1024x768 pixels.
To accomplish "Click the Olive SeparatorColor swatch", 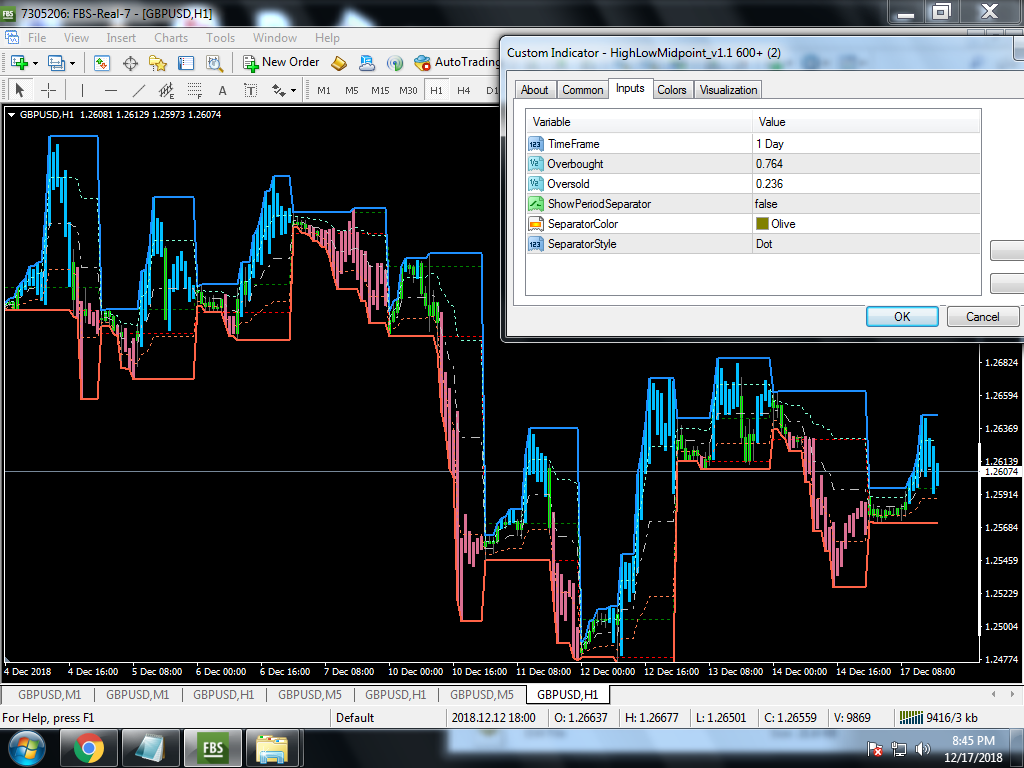I will click(762, 223).
